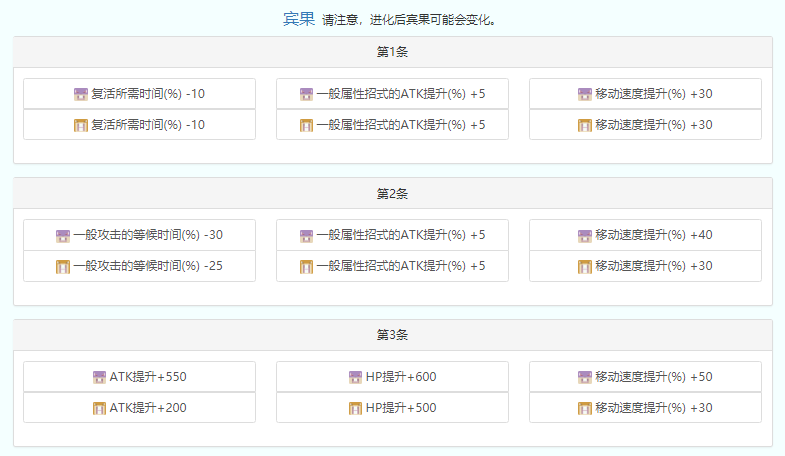
Task: Select the 第3条 panel header
Action: point(392,334)
